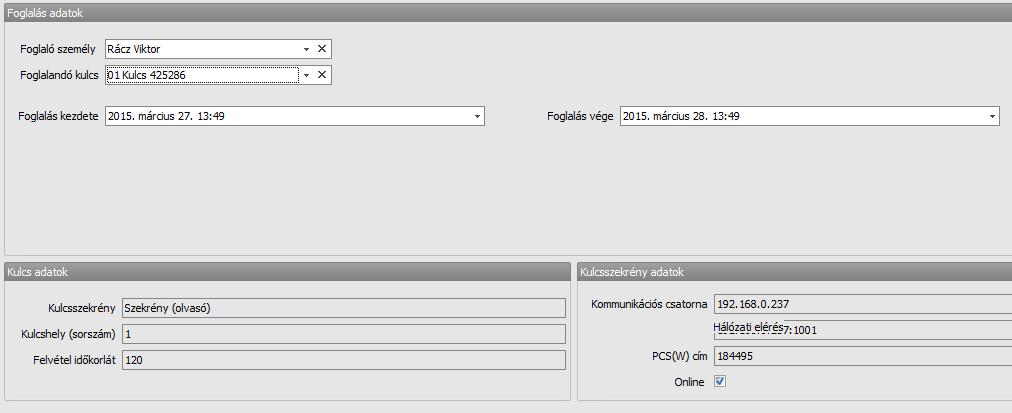Click the Kulcsszekrény label in Kulcs adatok

[82, 308]
